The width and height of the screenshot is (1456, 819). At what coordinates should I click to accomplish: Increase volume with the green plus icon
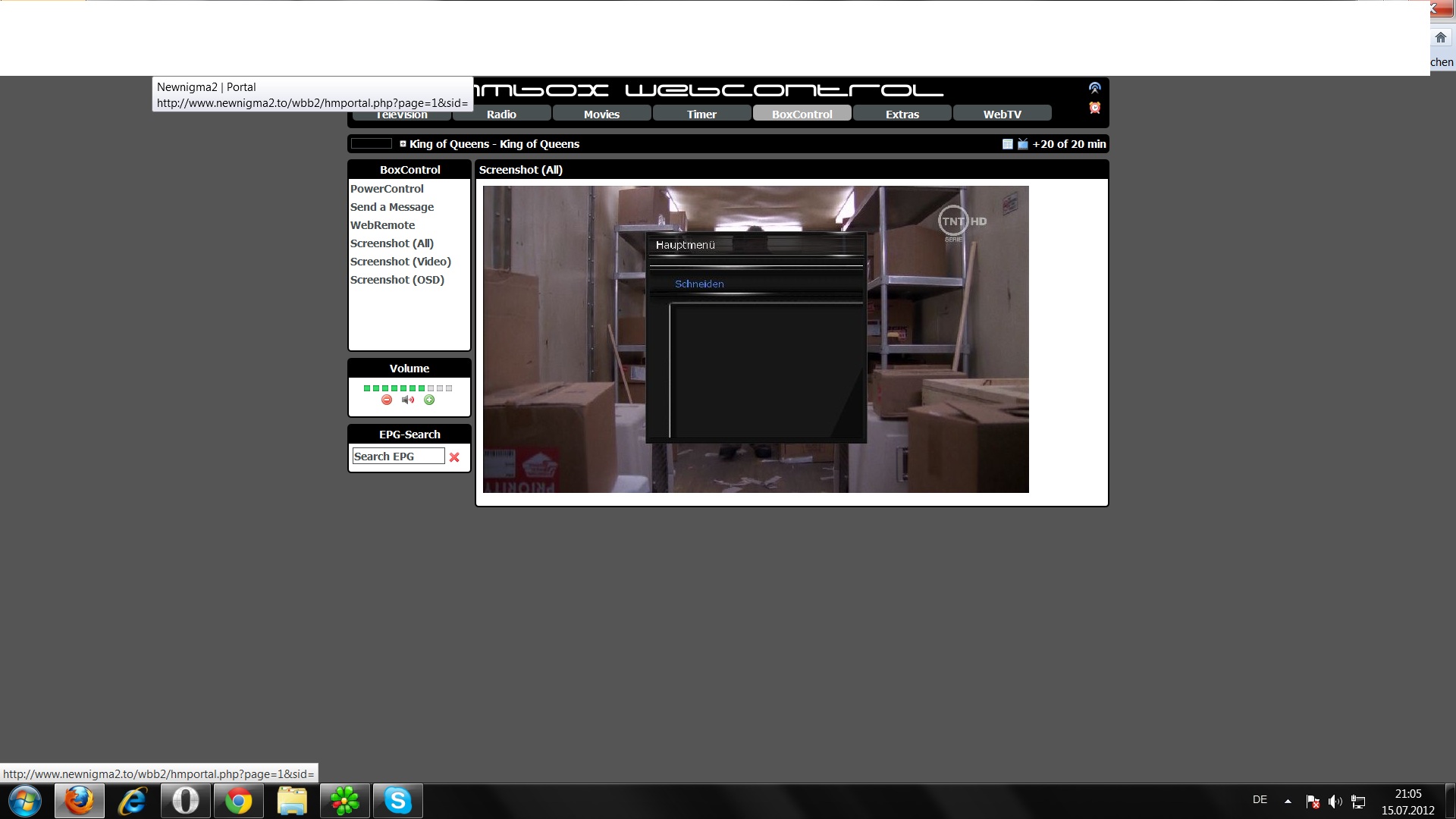point(429,400)
